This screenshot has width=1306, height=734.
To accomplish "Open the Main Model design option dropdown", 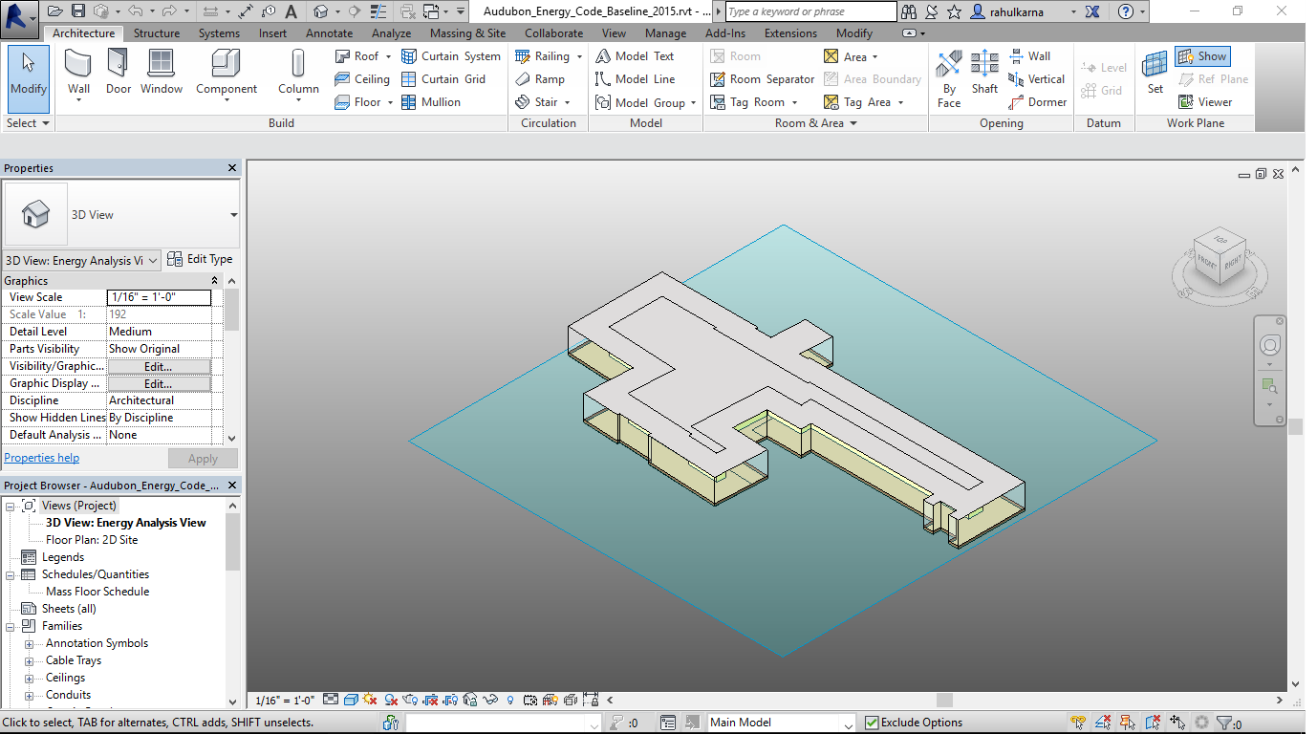I will coord(849,722).
